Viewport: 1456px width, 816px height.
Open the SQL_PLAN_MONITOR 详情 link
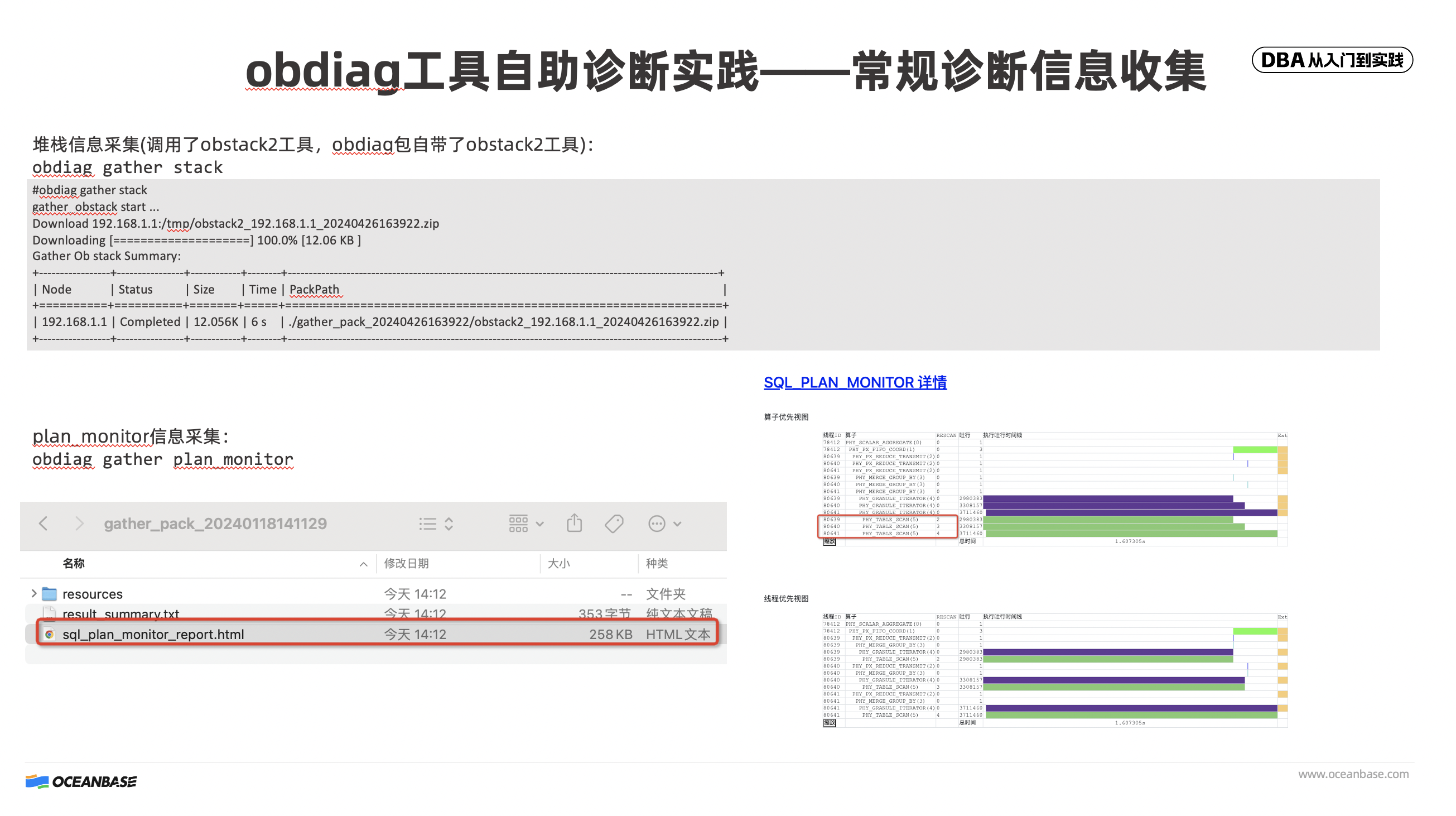855,382
